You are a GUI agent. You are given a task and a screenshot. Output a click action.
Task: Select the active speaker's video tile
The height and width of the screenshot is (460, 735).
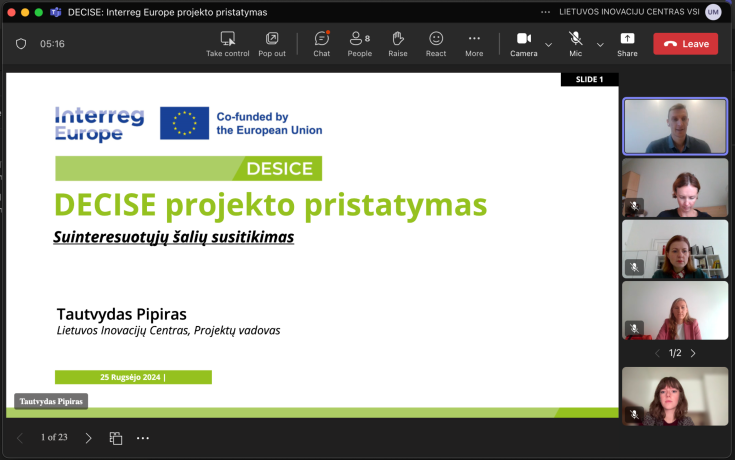pos(675,126)
